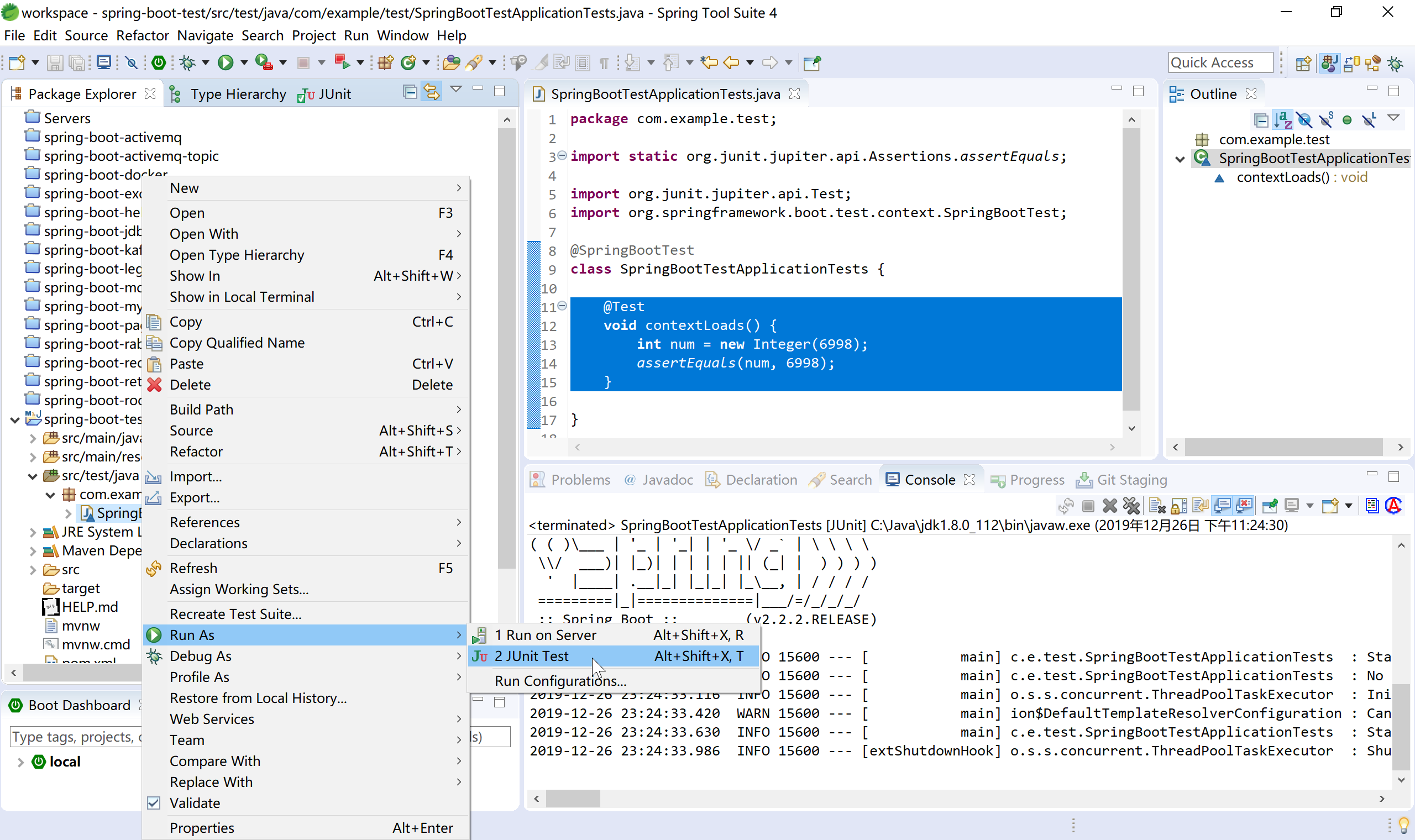Click the Run with external tools icon
The image size is (1415, 840).
[264, 62]
